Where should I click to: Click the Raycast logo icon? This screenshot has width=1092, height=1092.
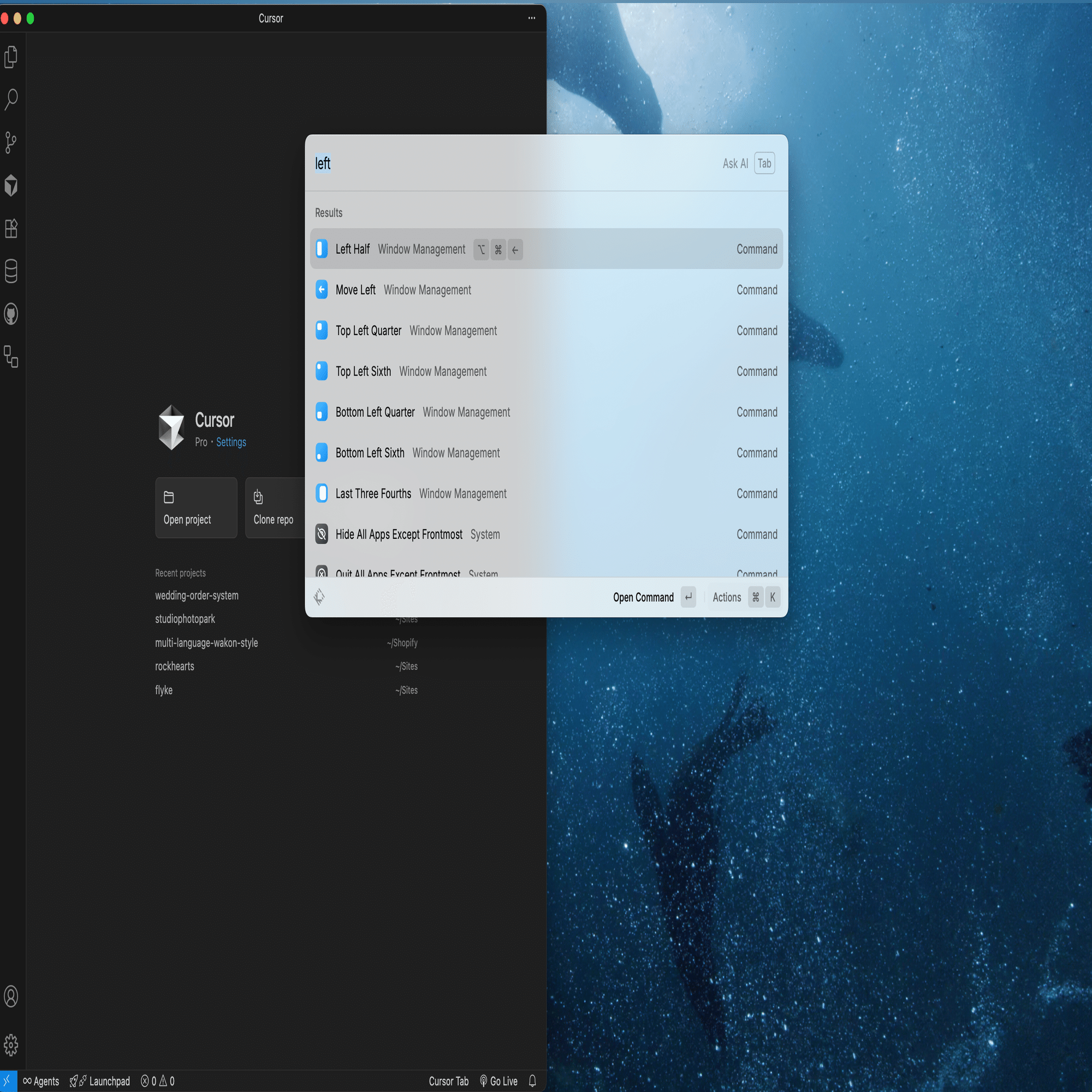[319, 597]
